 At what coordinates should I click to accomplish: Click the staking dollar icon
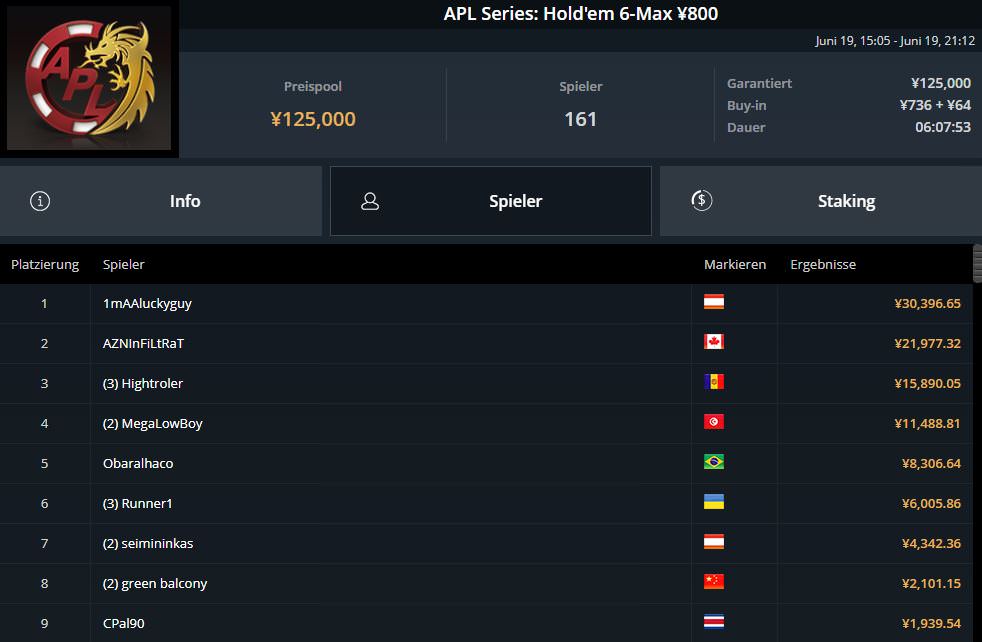701,201
